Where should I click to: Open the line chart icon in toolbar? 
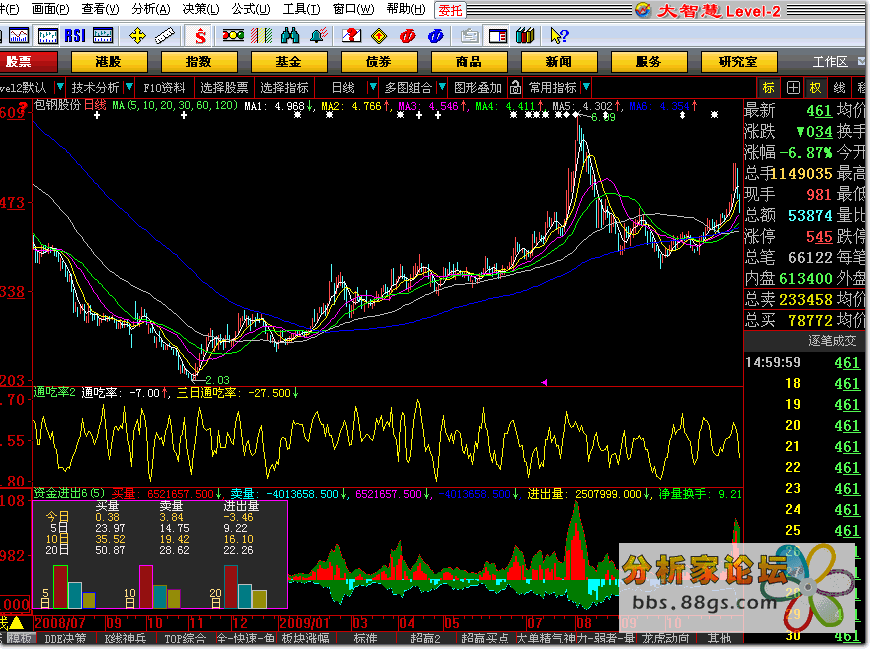pos(19,36)
